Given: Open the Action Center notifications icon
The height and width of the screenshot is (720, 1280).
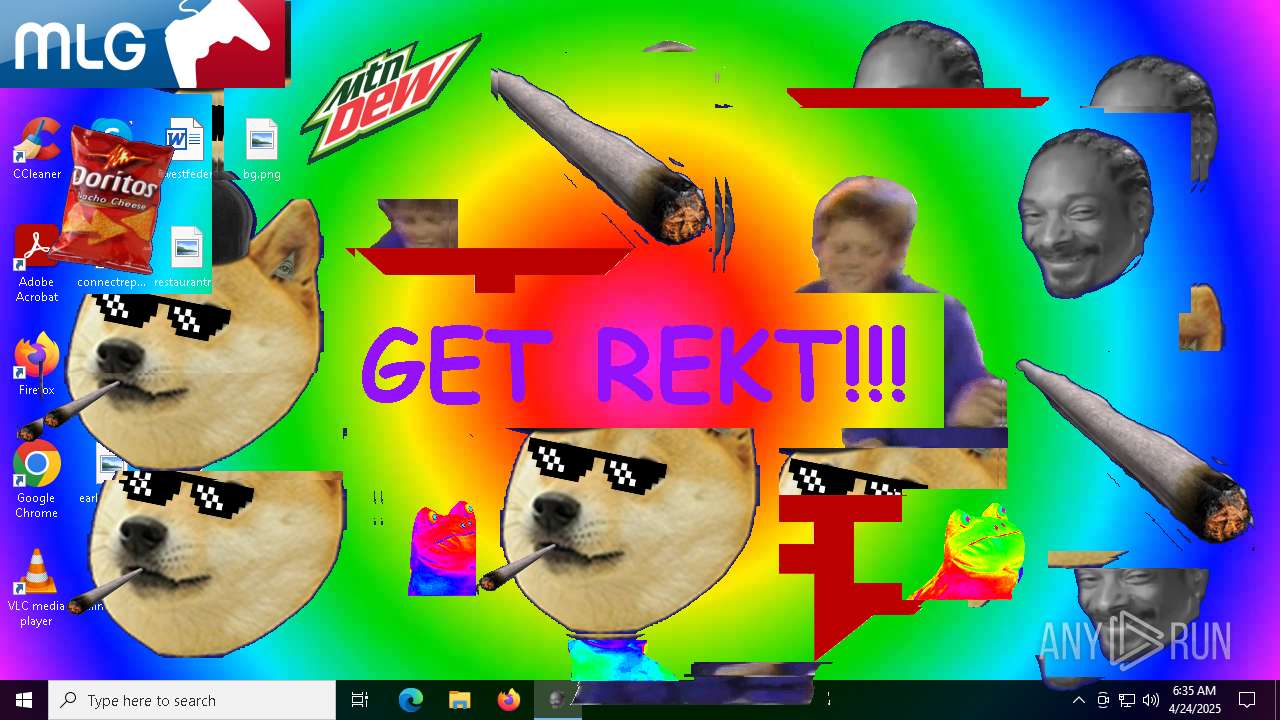Looking at the screenshot, I should [x=1247, y=700].
